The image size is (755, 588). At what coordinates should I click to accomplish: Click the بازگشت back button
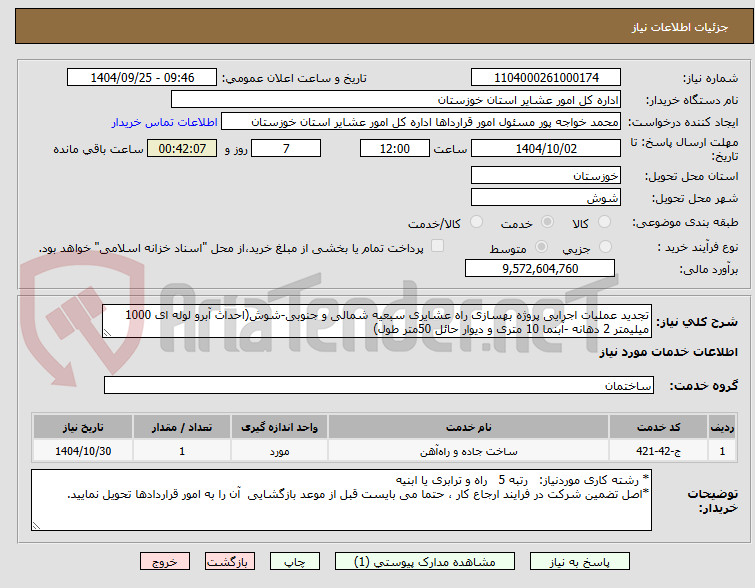(x=230, y=562)
